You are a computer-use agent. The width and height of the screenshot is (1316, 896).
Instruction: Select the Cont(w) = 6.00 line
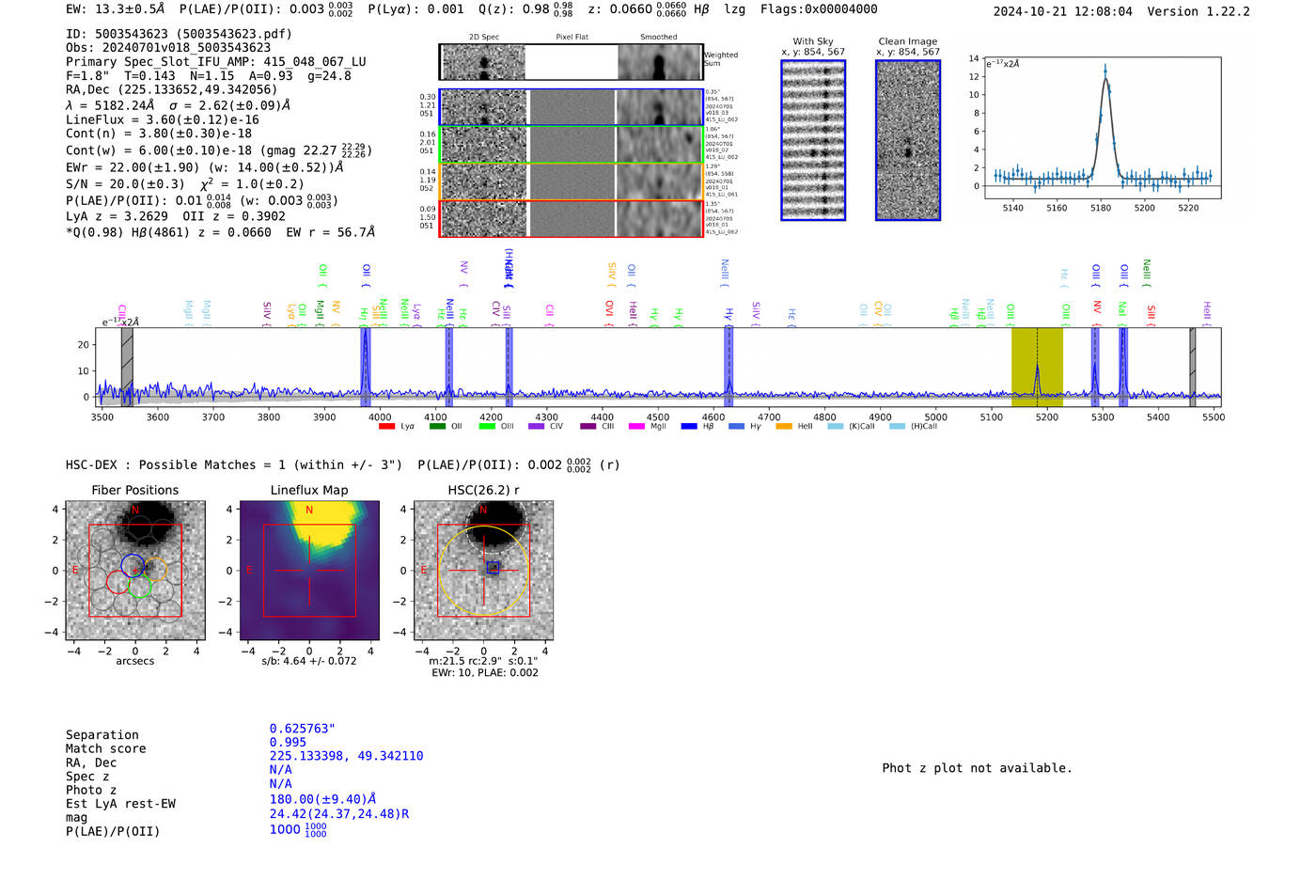click(219, 150)
